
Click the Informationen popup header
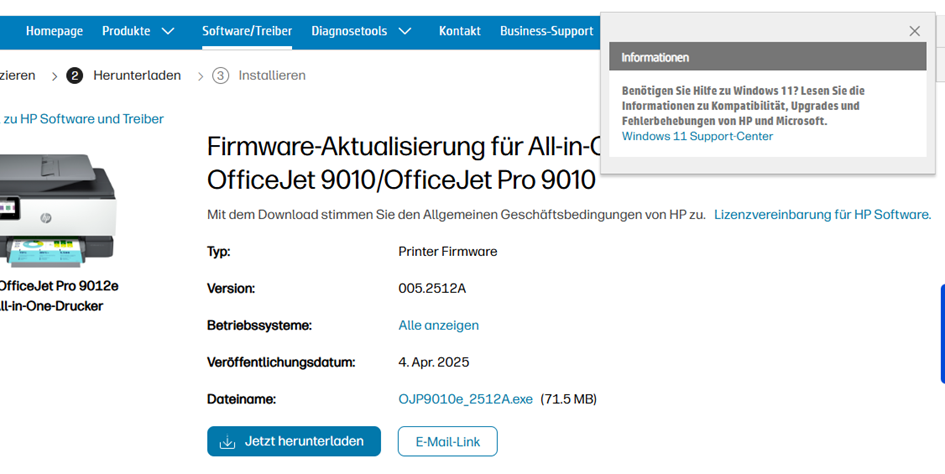tap(767, 57)
